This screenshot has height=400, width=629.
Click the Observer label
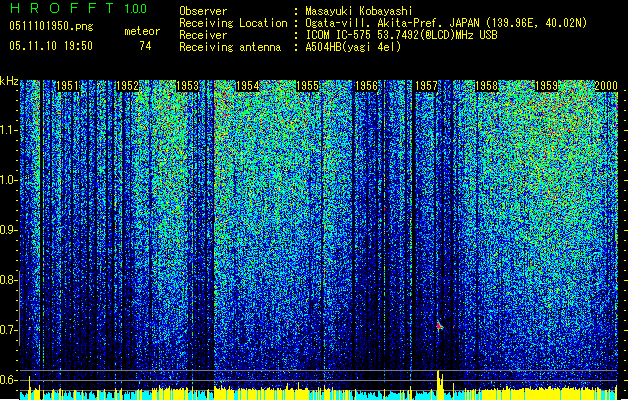pos(203,11)
